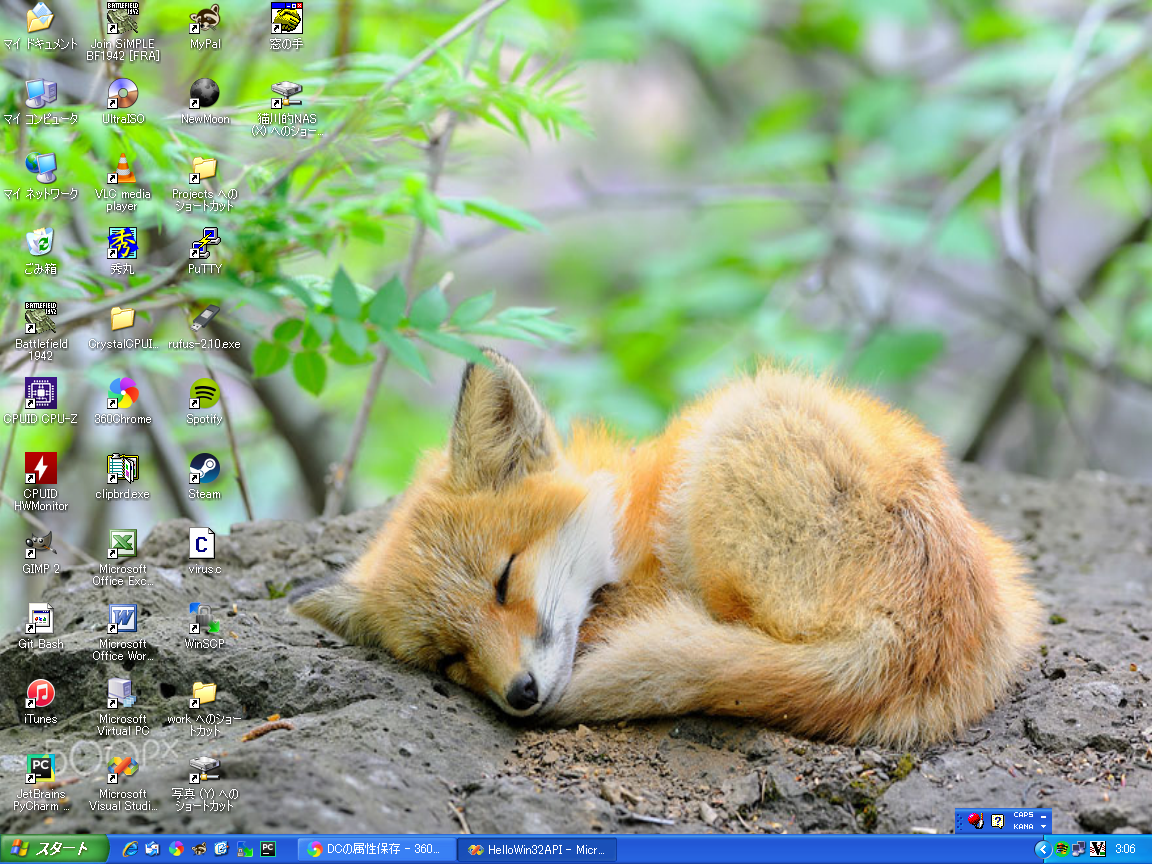This screenshot has width=1152, height=864.
Task: Select the JetBrains PyCharm desktop shortcut
Action: 40,782
